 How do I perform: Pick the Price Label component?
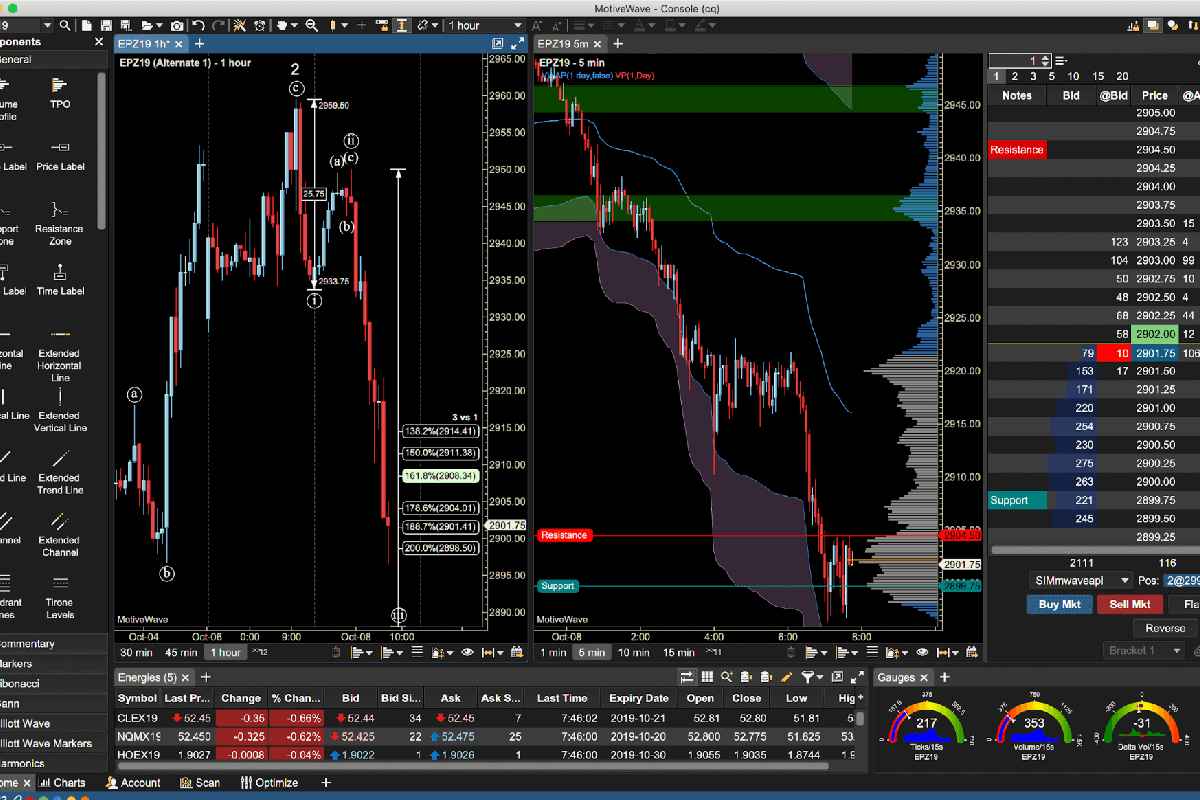tap(59, 155)
